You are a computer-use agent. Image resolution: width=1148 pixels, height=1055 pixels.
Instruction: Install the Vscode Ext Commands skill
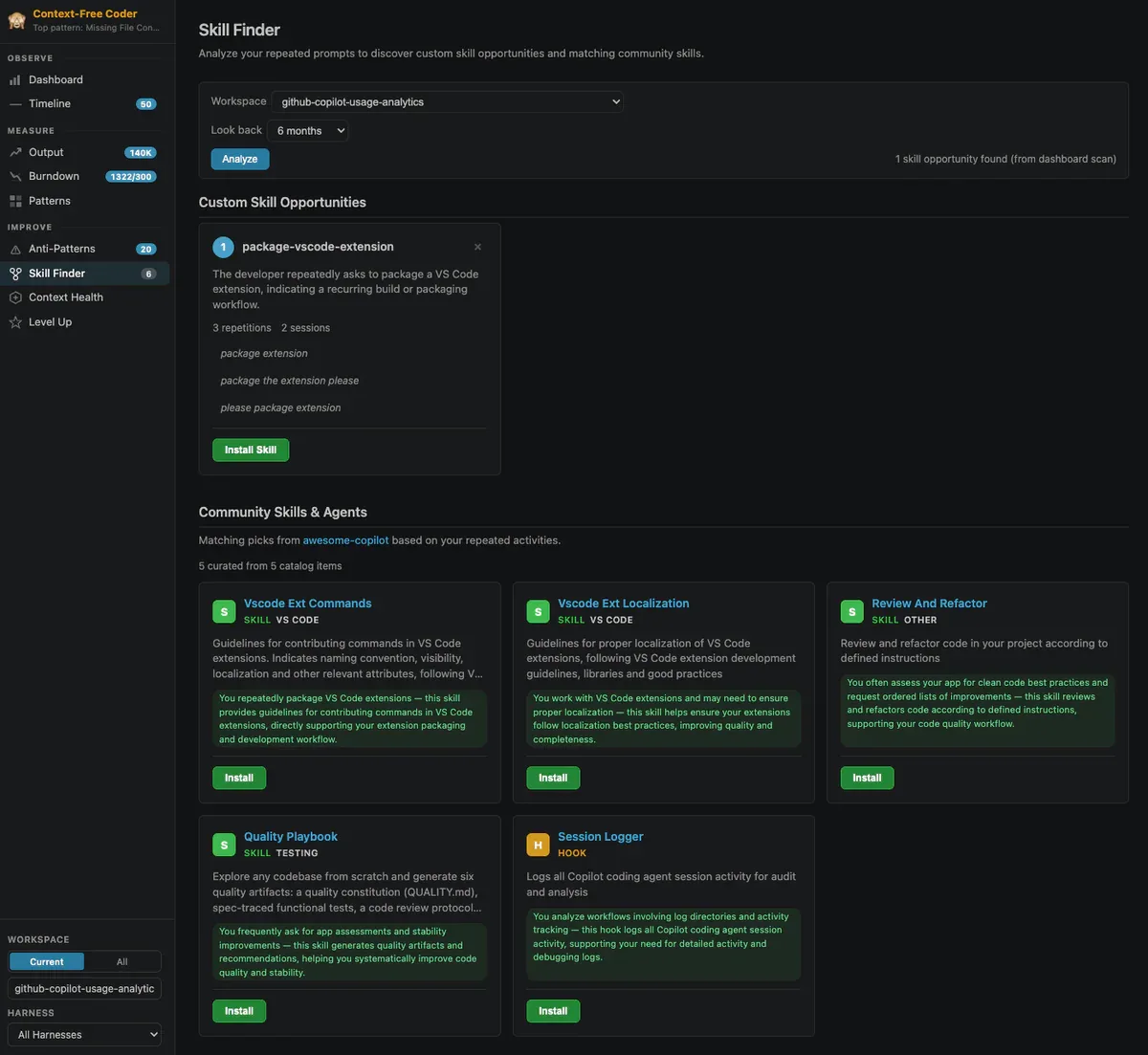tap(239, 779)
